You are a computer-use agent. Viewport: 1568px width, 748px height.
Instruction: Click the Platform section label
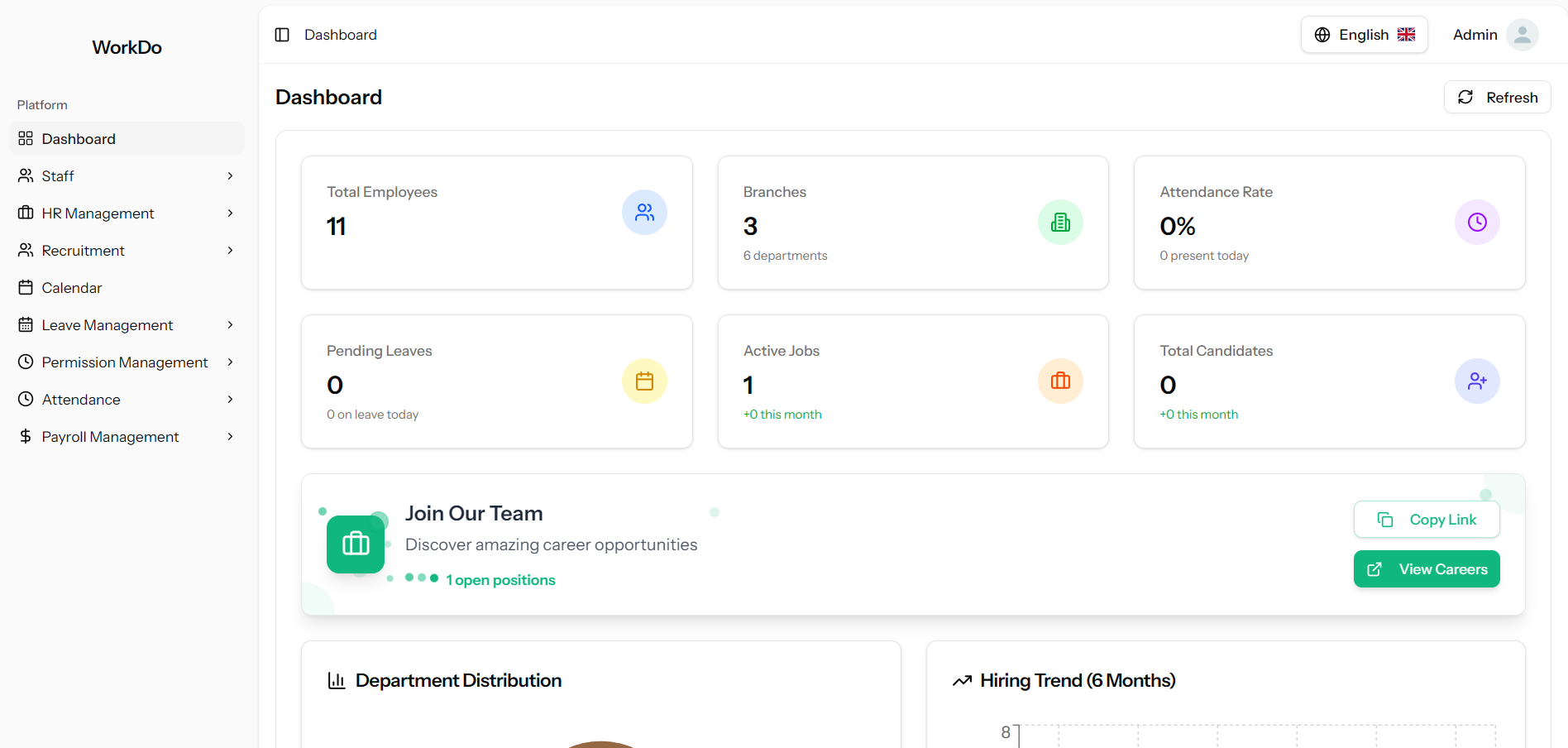[x=42, y=105]
